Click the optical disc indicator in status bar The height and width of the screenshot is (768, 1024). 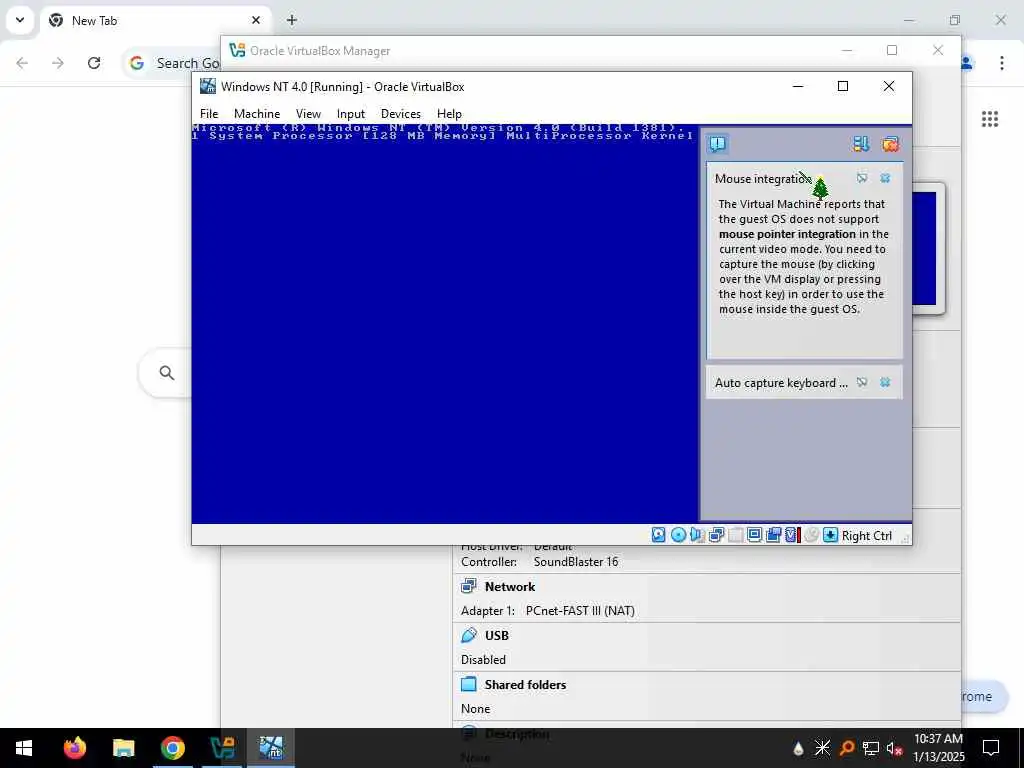[x=678, y=535]
